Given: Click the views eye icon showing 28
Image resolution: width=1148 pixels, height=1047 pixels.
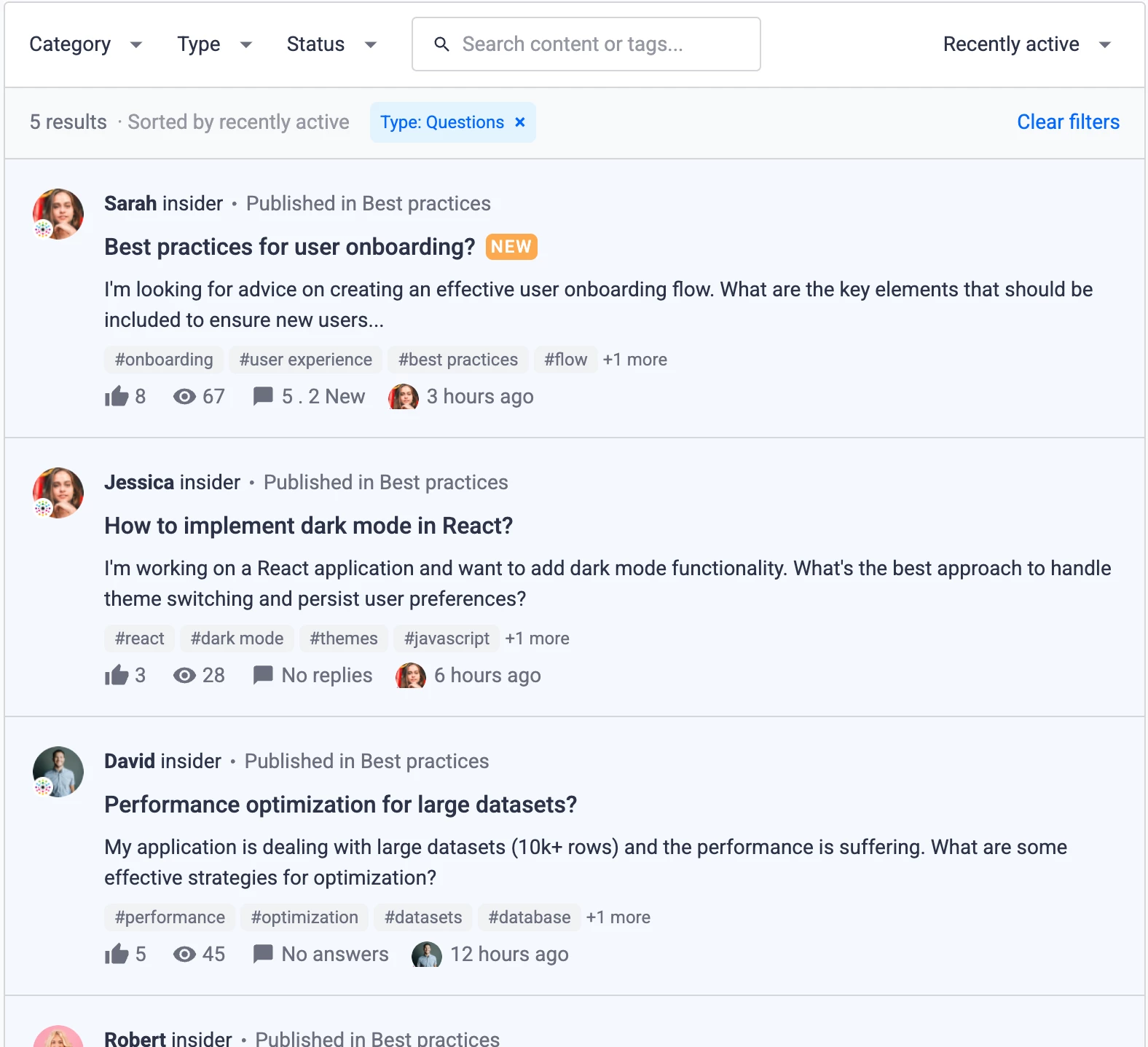Looking at the screenshot, I should pyautogui.click(x=184, y=676).
